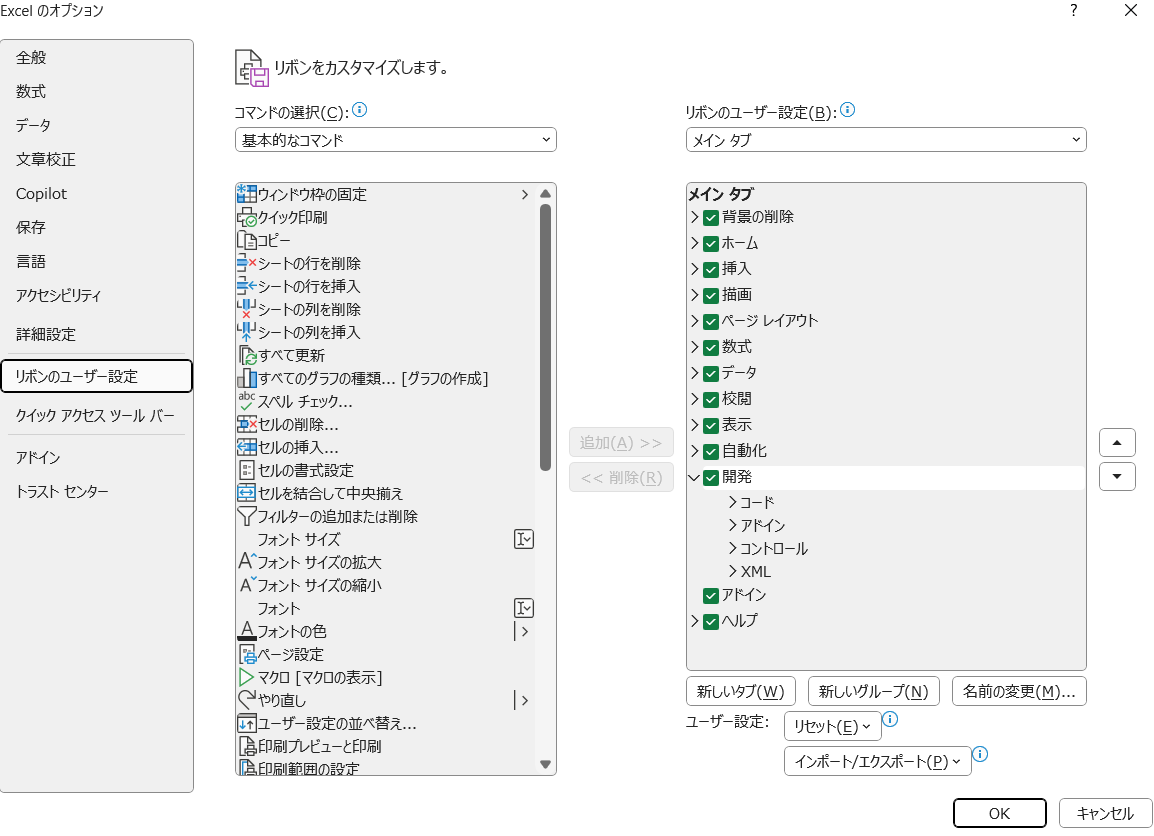Viewport: 1154px width, 836px height.
Task: Toggle the ホーム tab checkbox
Action: tap(709, 242)
